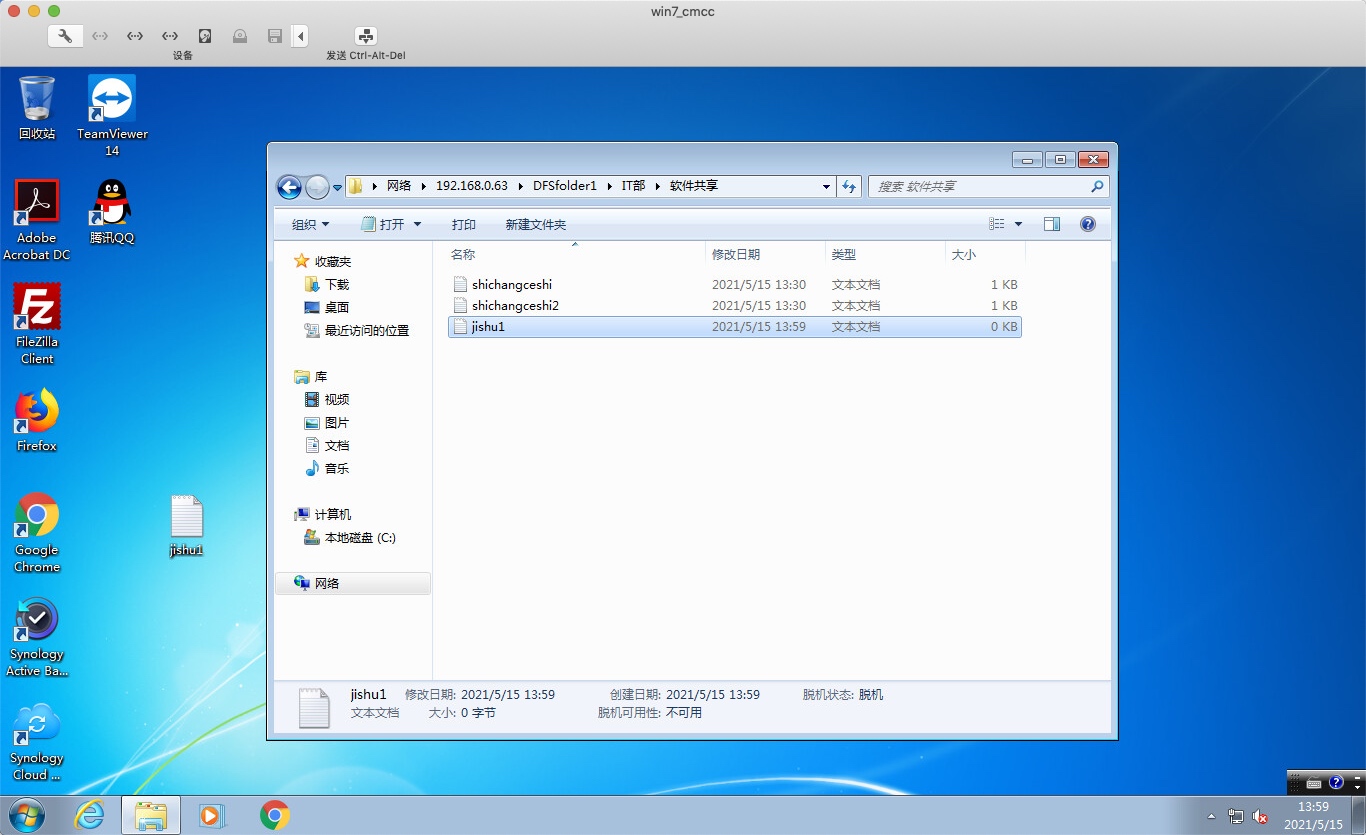
Task: Click the CD/DVD drive icon in VM toolbar
Action: (240, 36)
